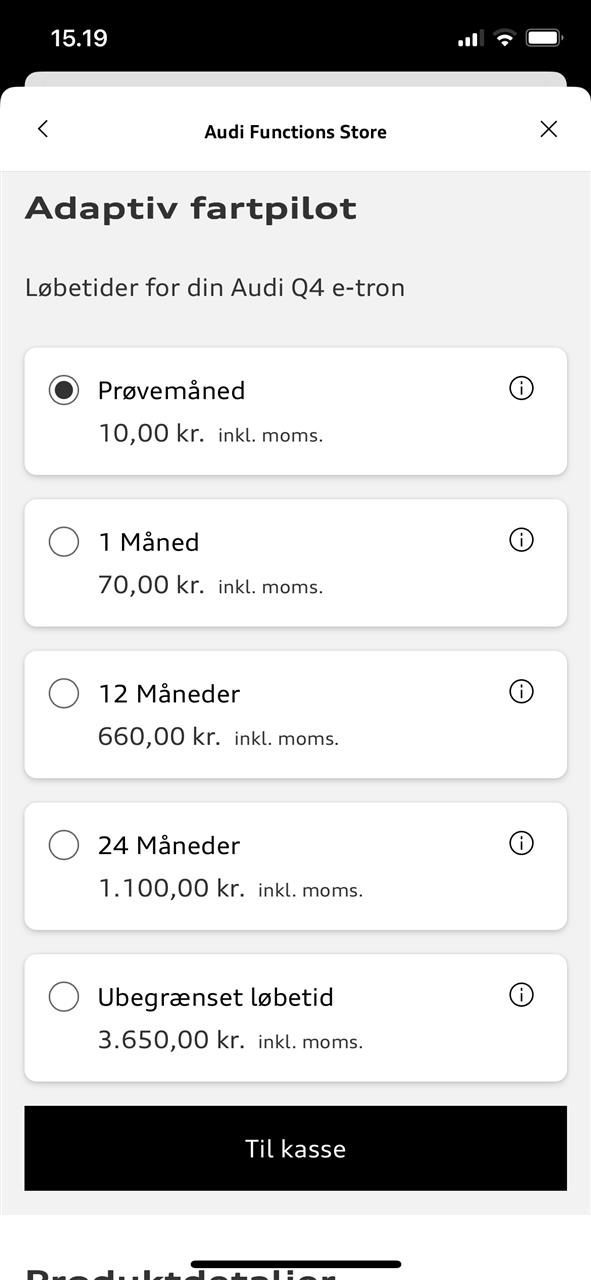591x1280 pixels.
Task: Show info for 24 Måneder option
Action: [x=521, y=843]
